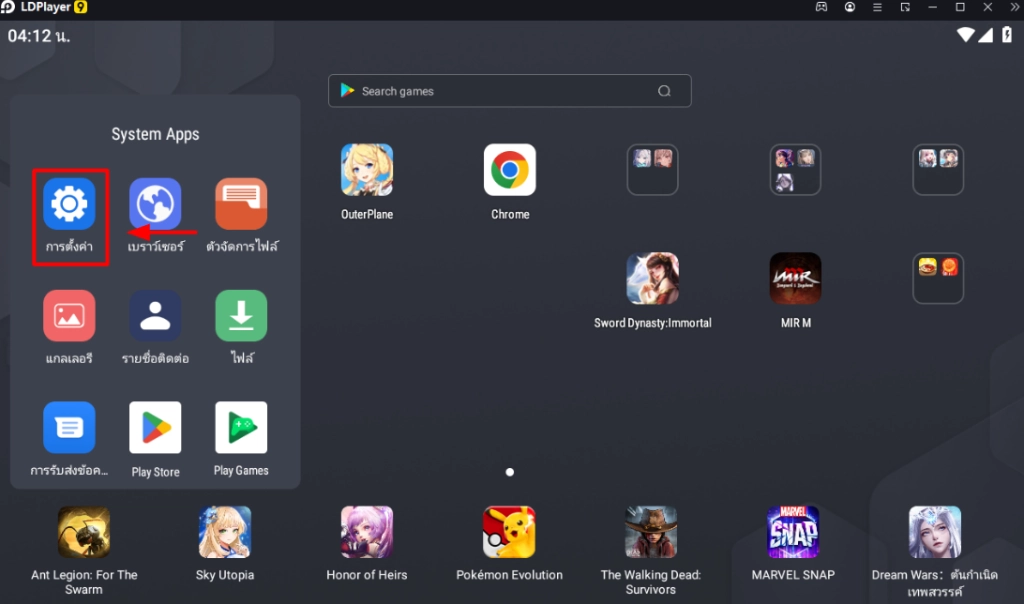The width and height of the screenshot is (1024, 604).
Task: Launch MARVEL SNAP
Action: (793, 532)
